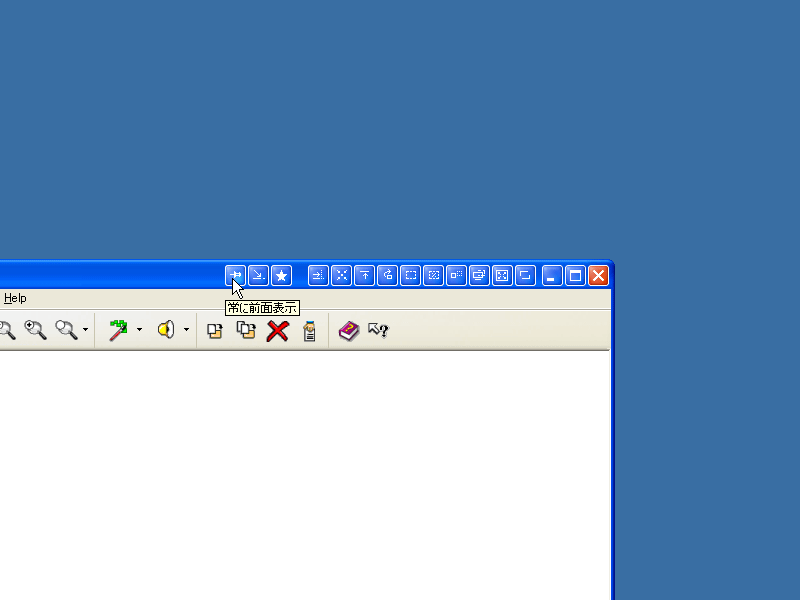Click the empty dashed-rectangle titlebar button
The image size is (800, 600).
pyautogui.click(x=410, y=276)
